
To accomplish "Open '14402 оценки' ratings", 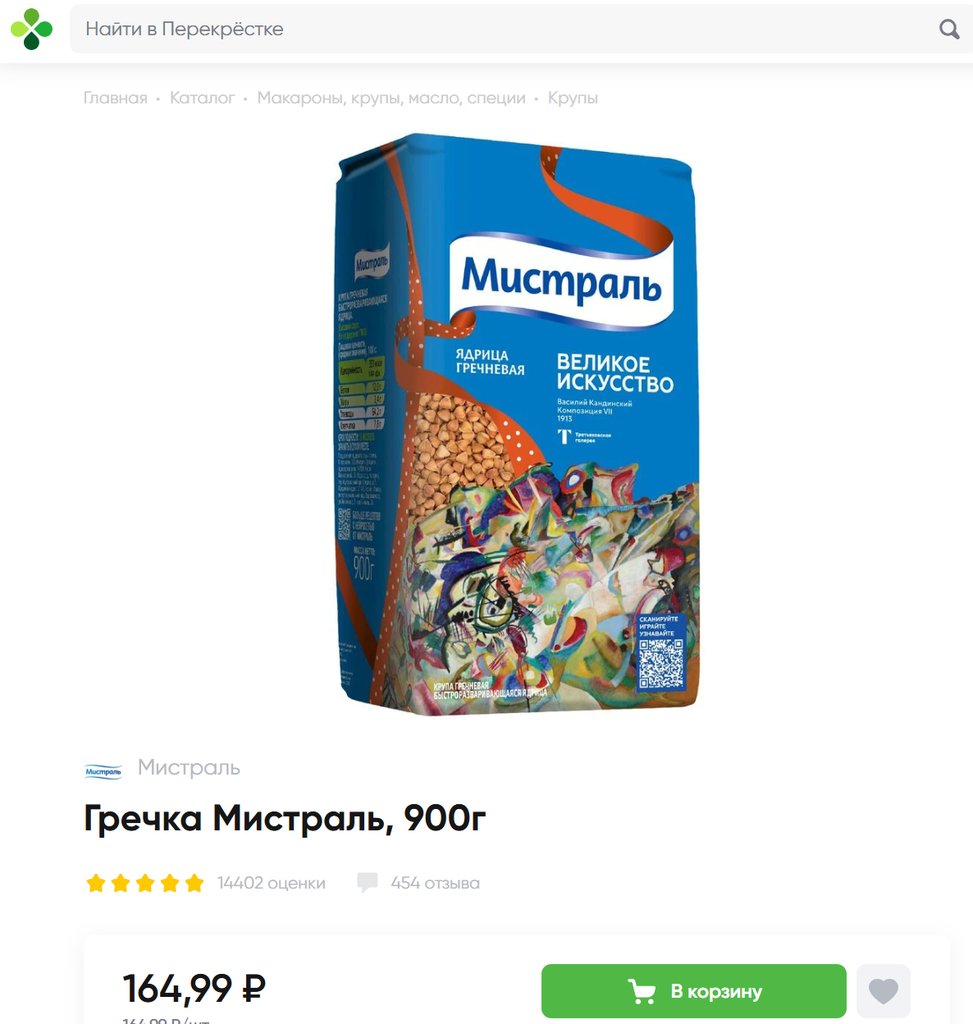I will point(271,883).
